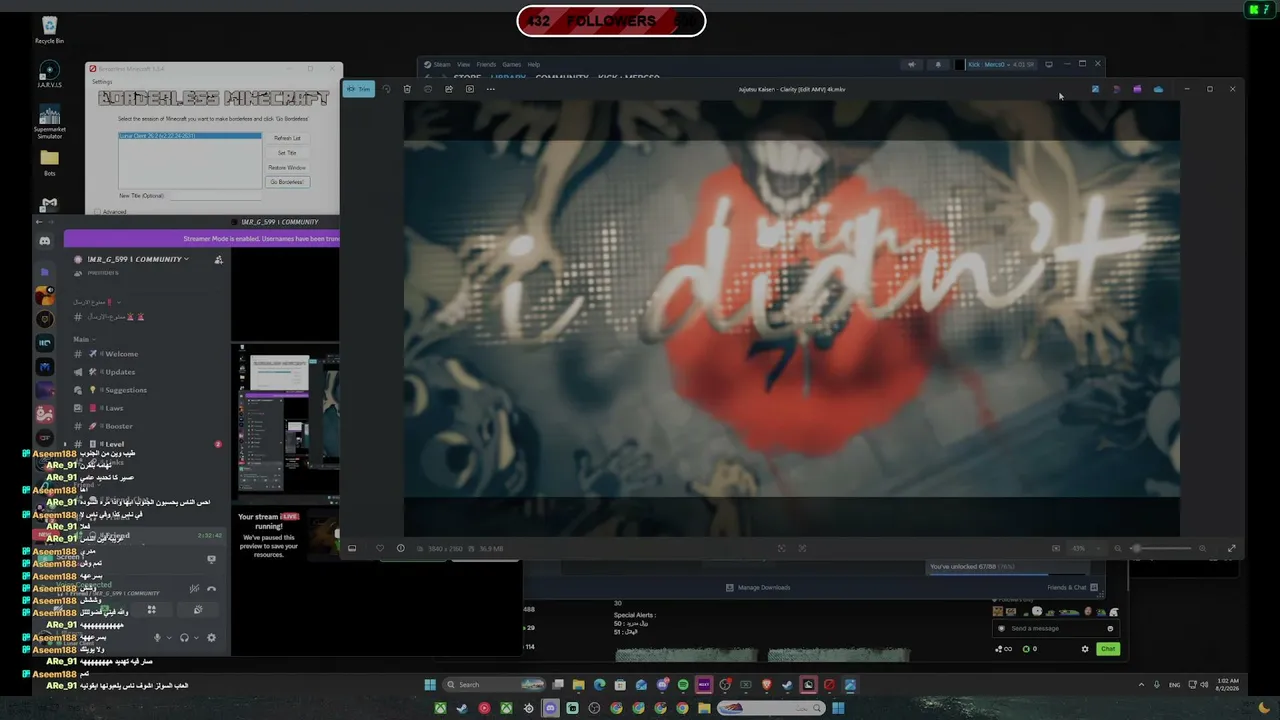1280x720 pixels.
Task: Open Steam from the taskbar
Action: click(x=788, y=685)
